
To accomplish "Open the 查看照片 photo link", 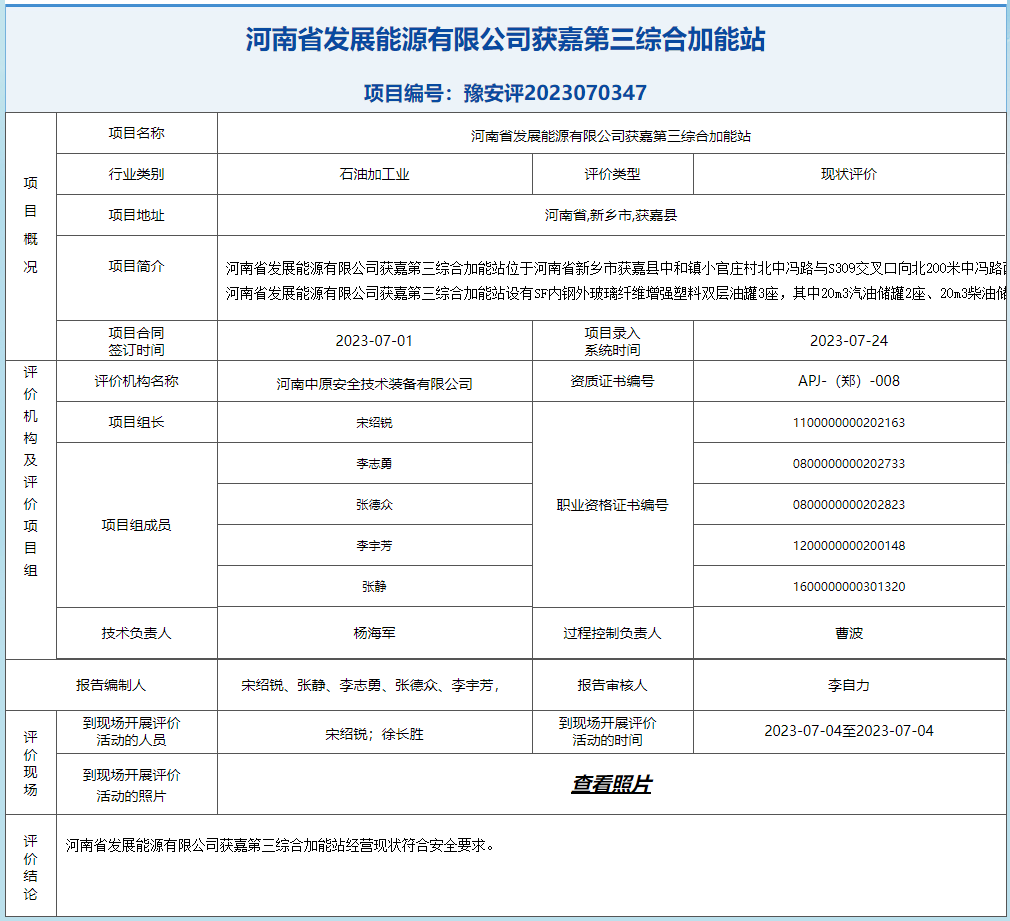I will click(611, 784).
